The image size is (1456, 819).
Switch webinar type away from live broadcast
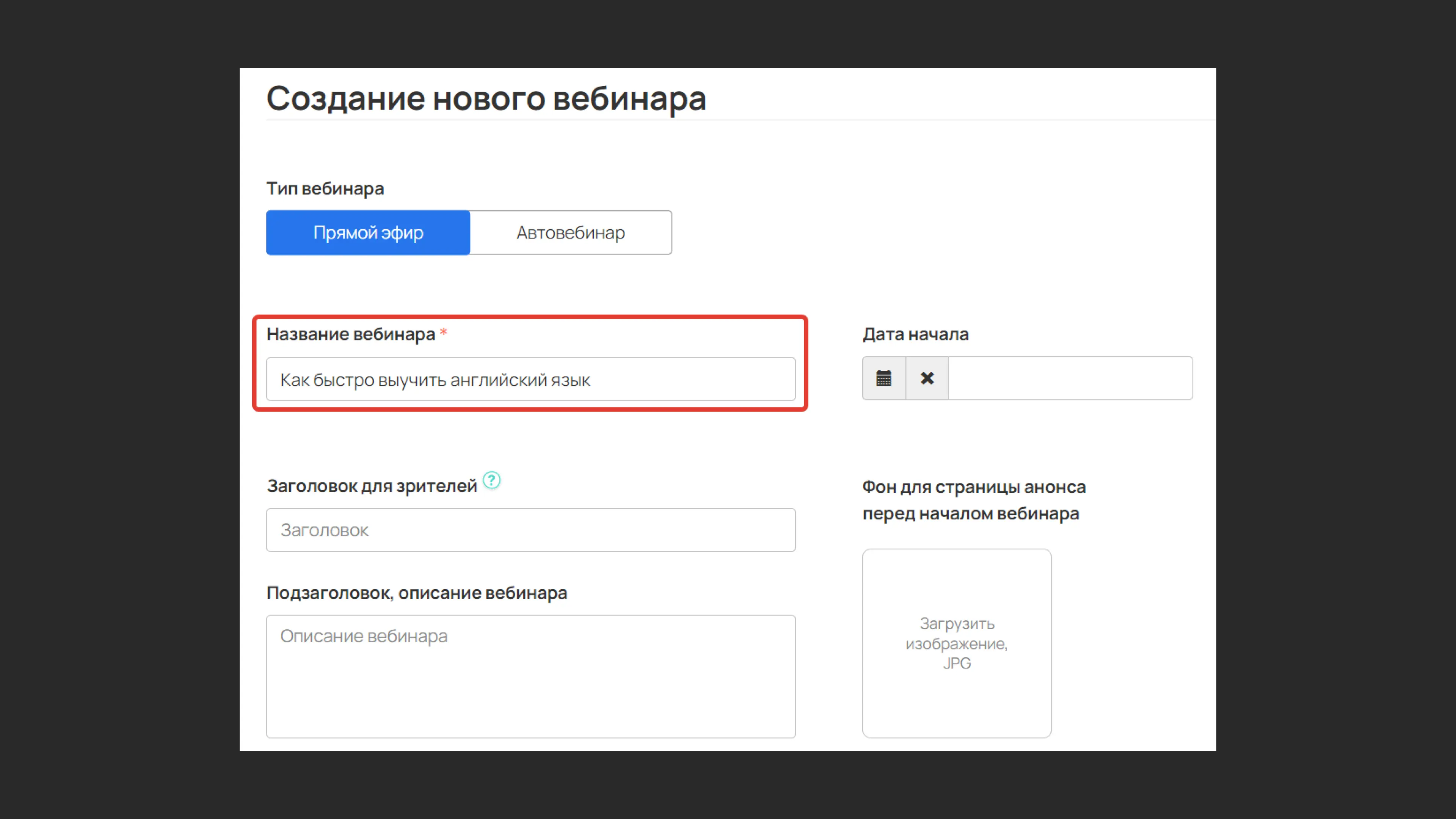pos(570,232)
